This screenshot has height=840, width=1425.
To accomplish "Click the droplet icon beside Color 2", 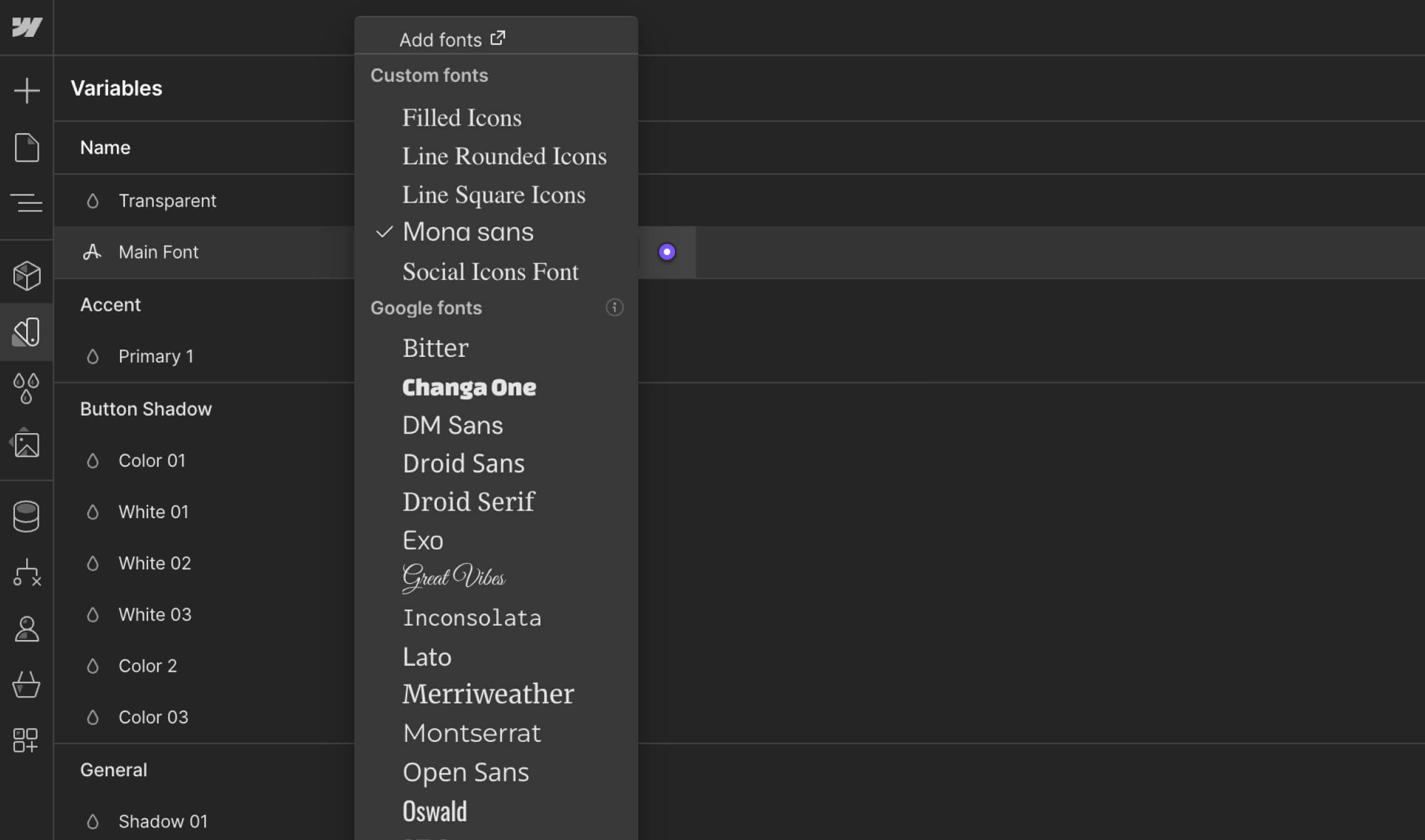I will tap(92, 666).
